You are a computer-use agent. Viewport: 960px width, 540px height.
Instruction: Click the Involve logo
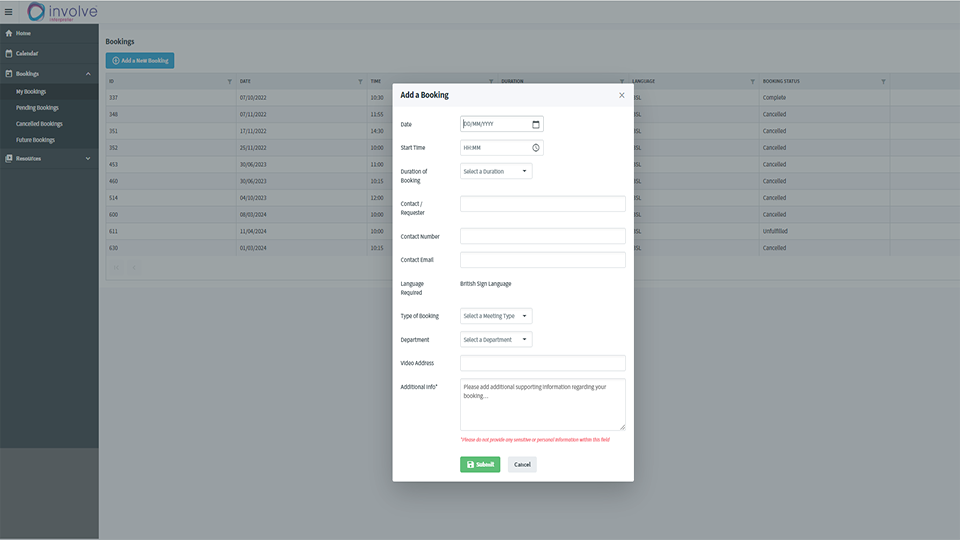click(62, 12)
